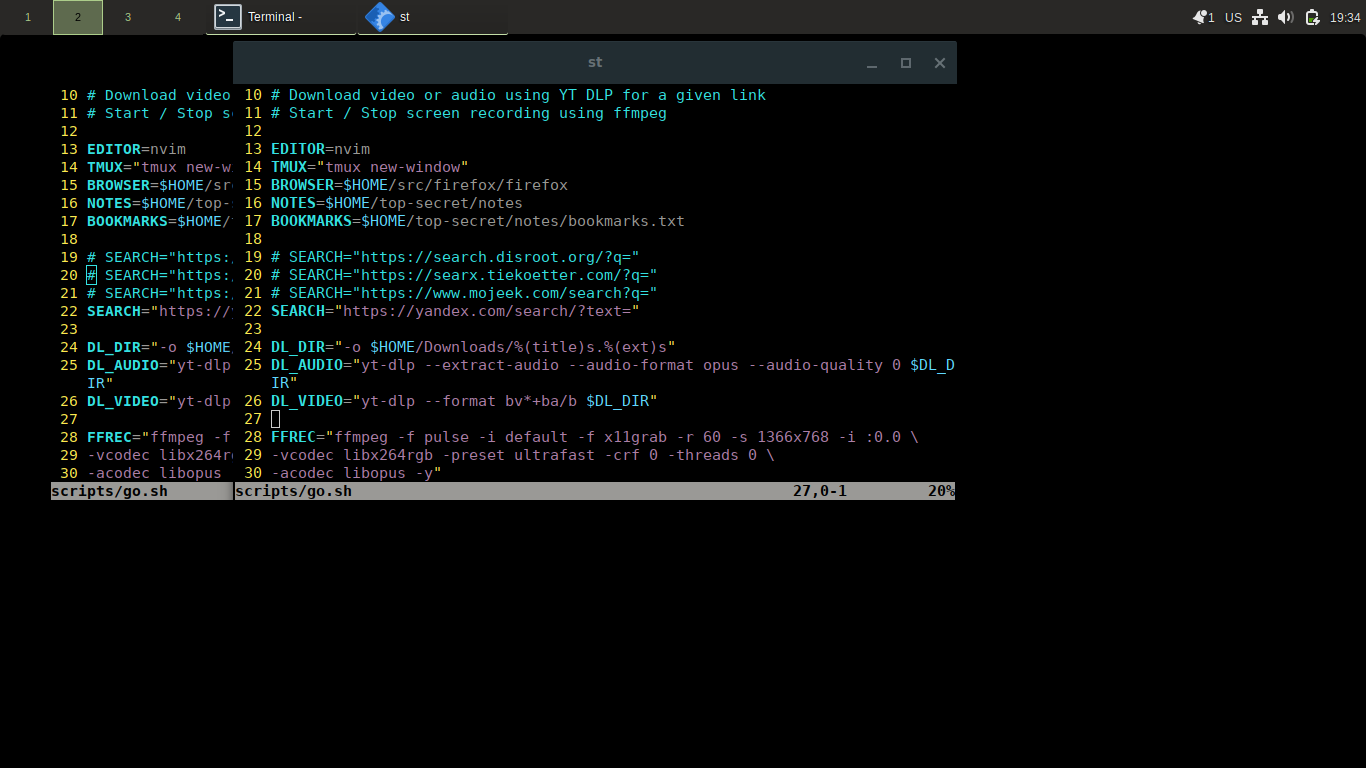Click the volume speaker icon
1366x768 pixels.
[x=1285, y=17]
